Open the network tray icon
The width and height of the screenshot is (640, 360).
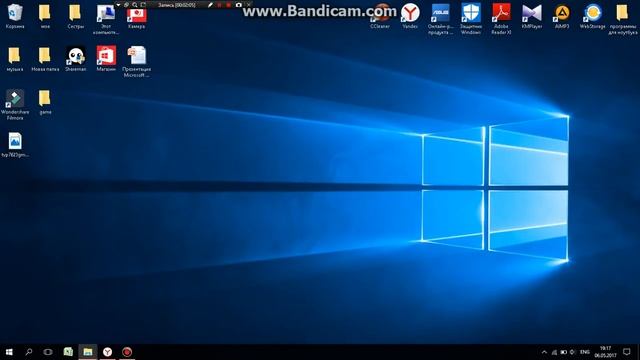tap(554, 352)
